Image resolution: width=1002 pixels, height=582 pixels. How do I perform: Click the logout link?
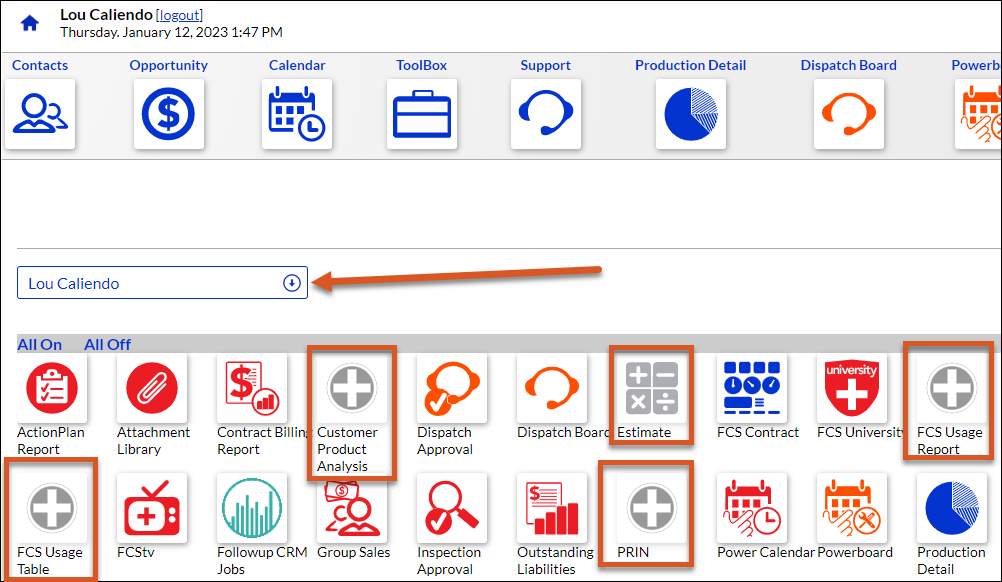[179, 15]
